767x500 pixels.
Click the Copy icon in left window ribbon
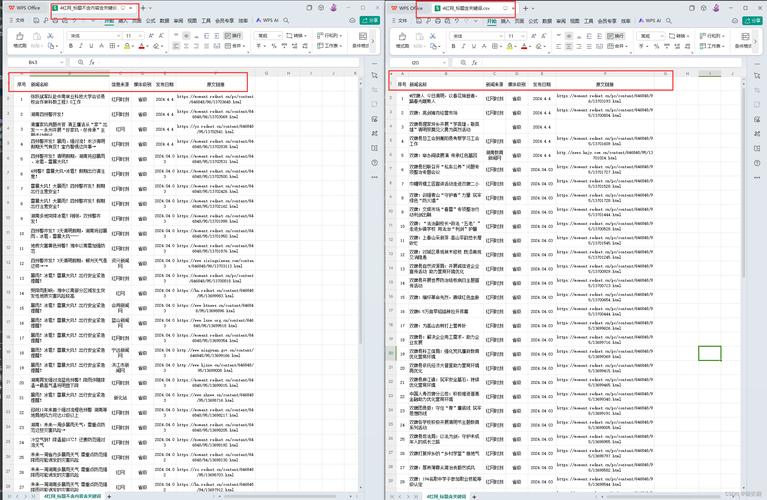pos(51,46)
